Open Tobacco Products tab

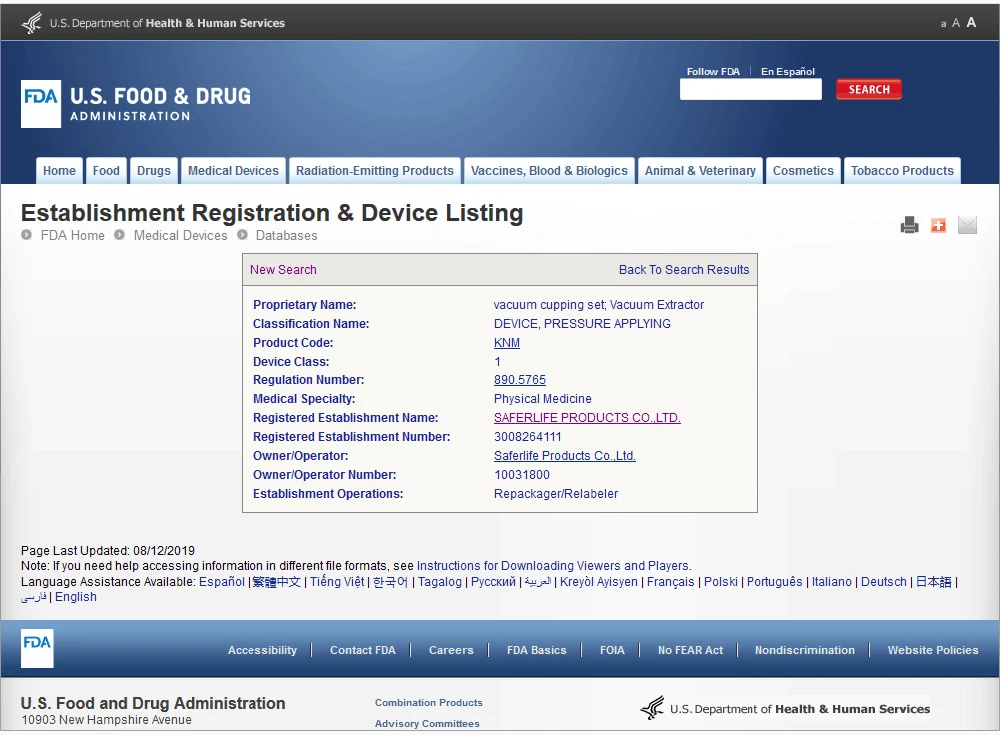point(902,171)
